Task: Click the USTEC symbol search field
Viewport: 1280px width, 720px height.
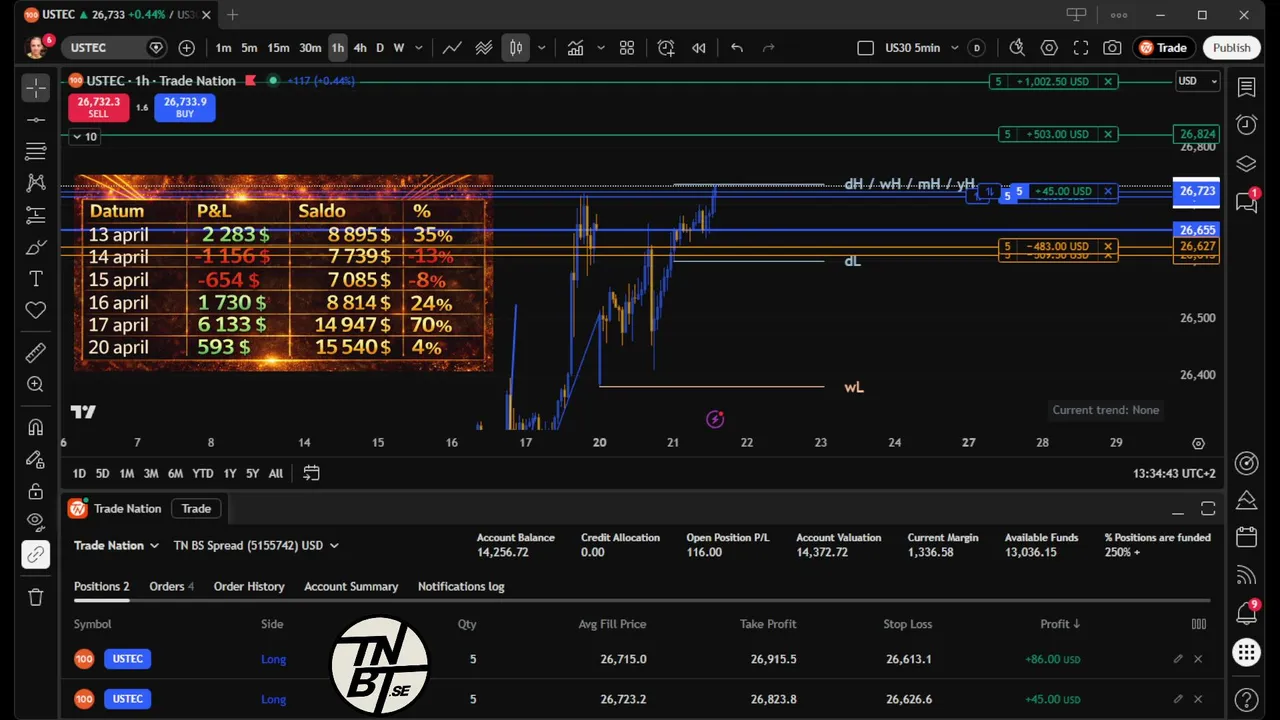Action: pos(114,48)
